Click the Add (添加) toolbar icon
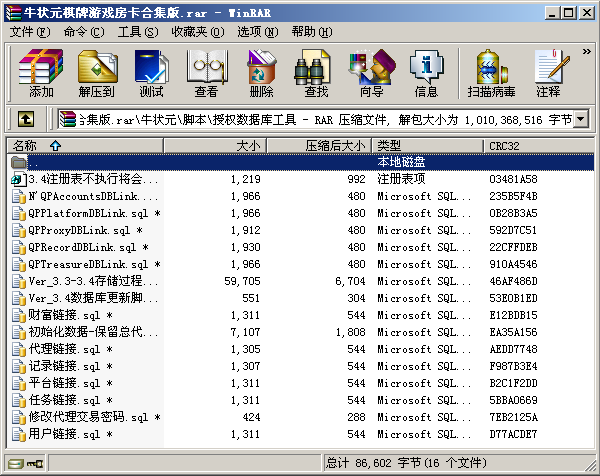Screen dimensions: 600x476 click(x=41, y=73)
